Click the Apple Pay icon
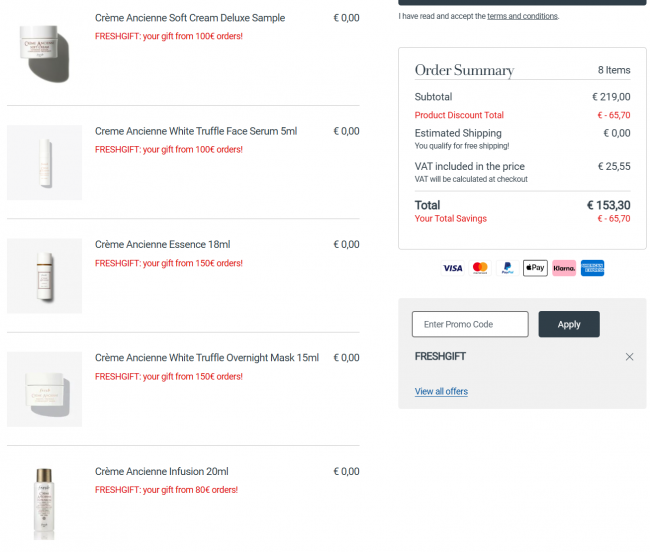The height and width of the screenshot is (552, 650). 535,268
